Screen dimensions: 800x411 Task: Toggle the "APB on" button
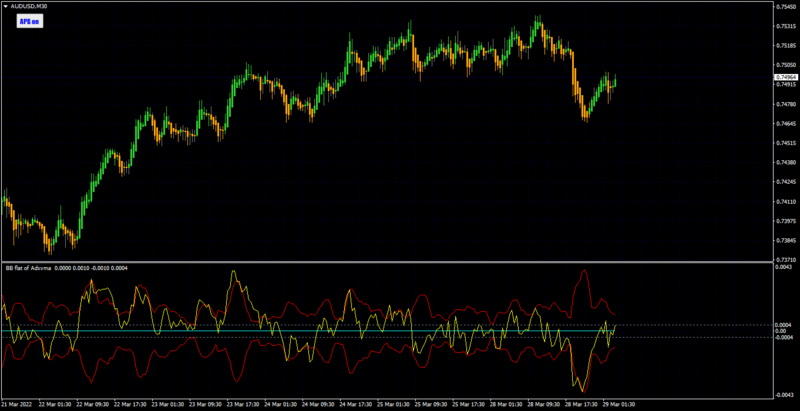pos(30,21)
